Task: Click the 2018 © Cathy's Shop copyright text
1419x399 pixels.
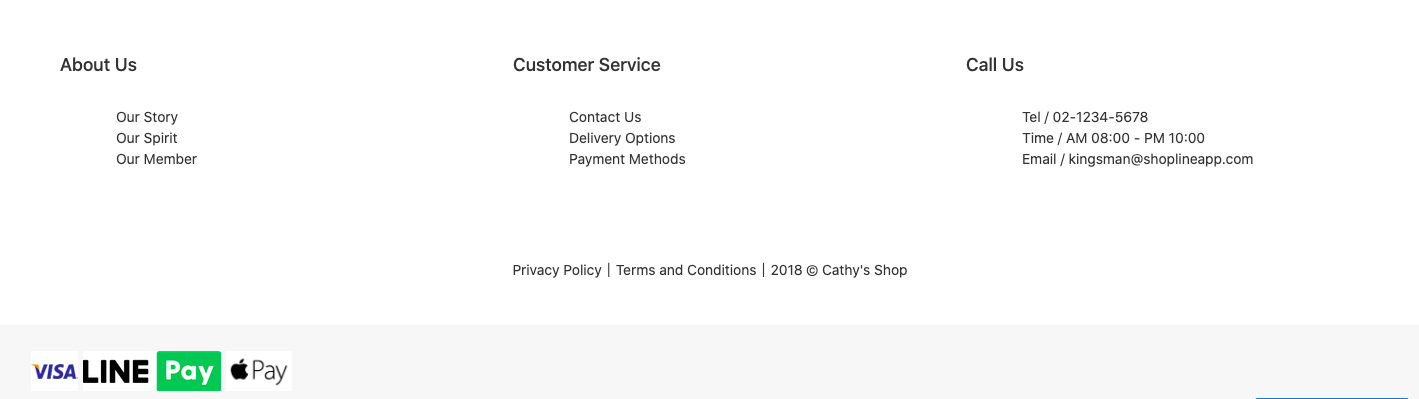Action: (839, 270)
